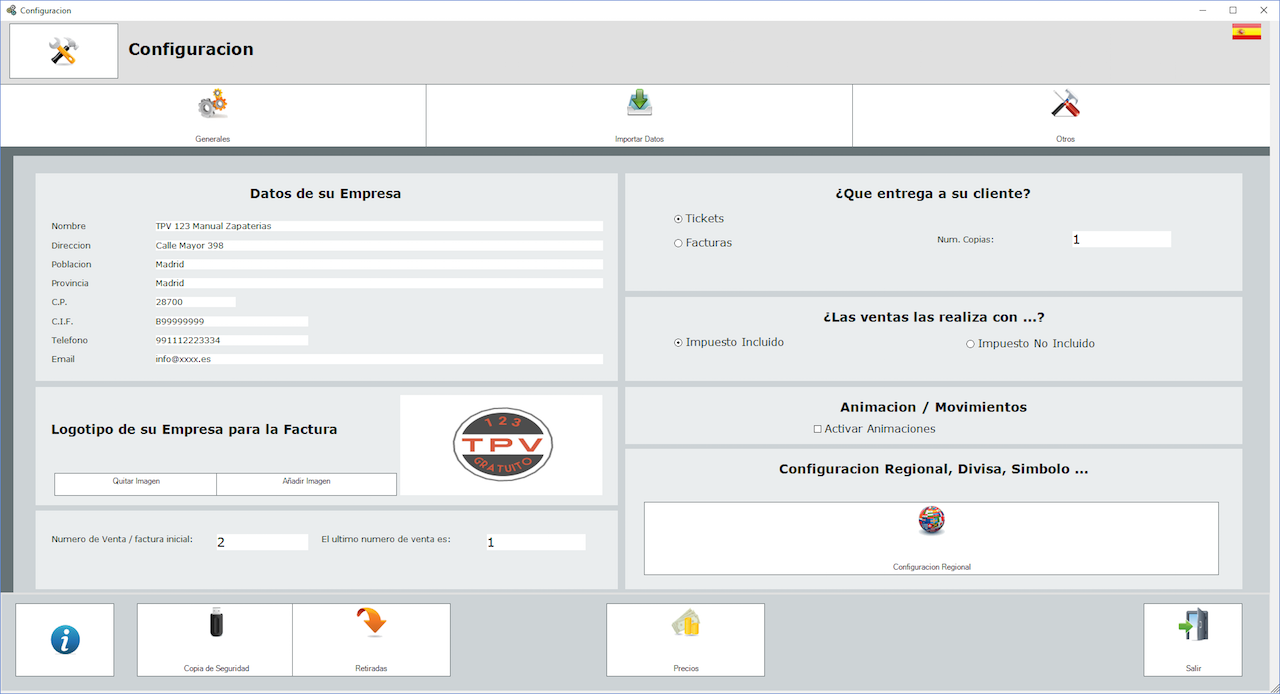Click the Nombre company name field
The image size is (1280, 694).
378,226
